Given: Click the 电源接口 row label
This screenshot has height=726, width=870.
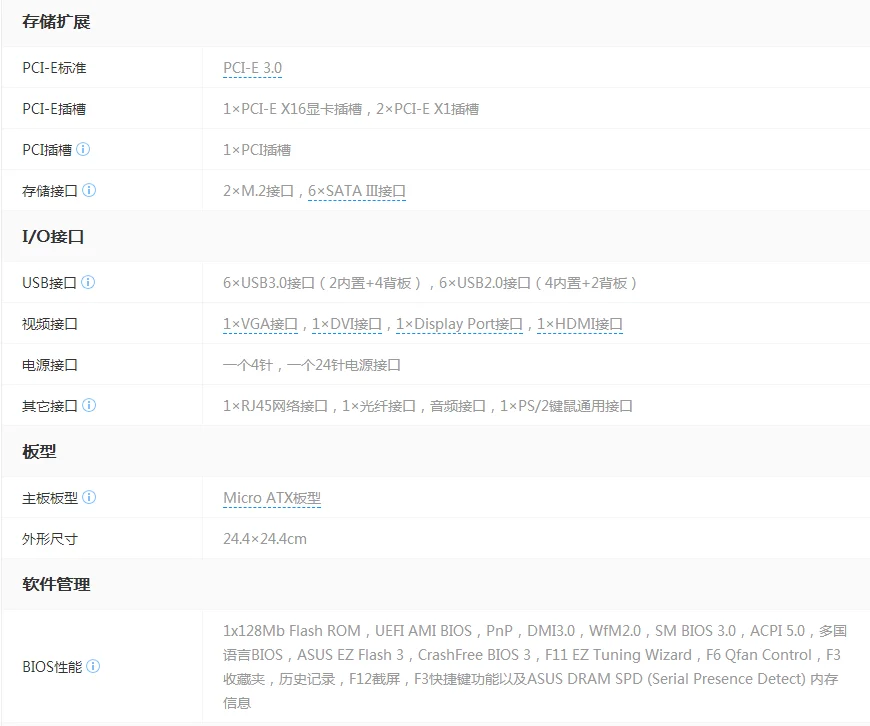Looking at the screenshot, I should 49,365.
